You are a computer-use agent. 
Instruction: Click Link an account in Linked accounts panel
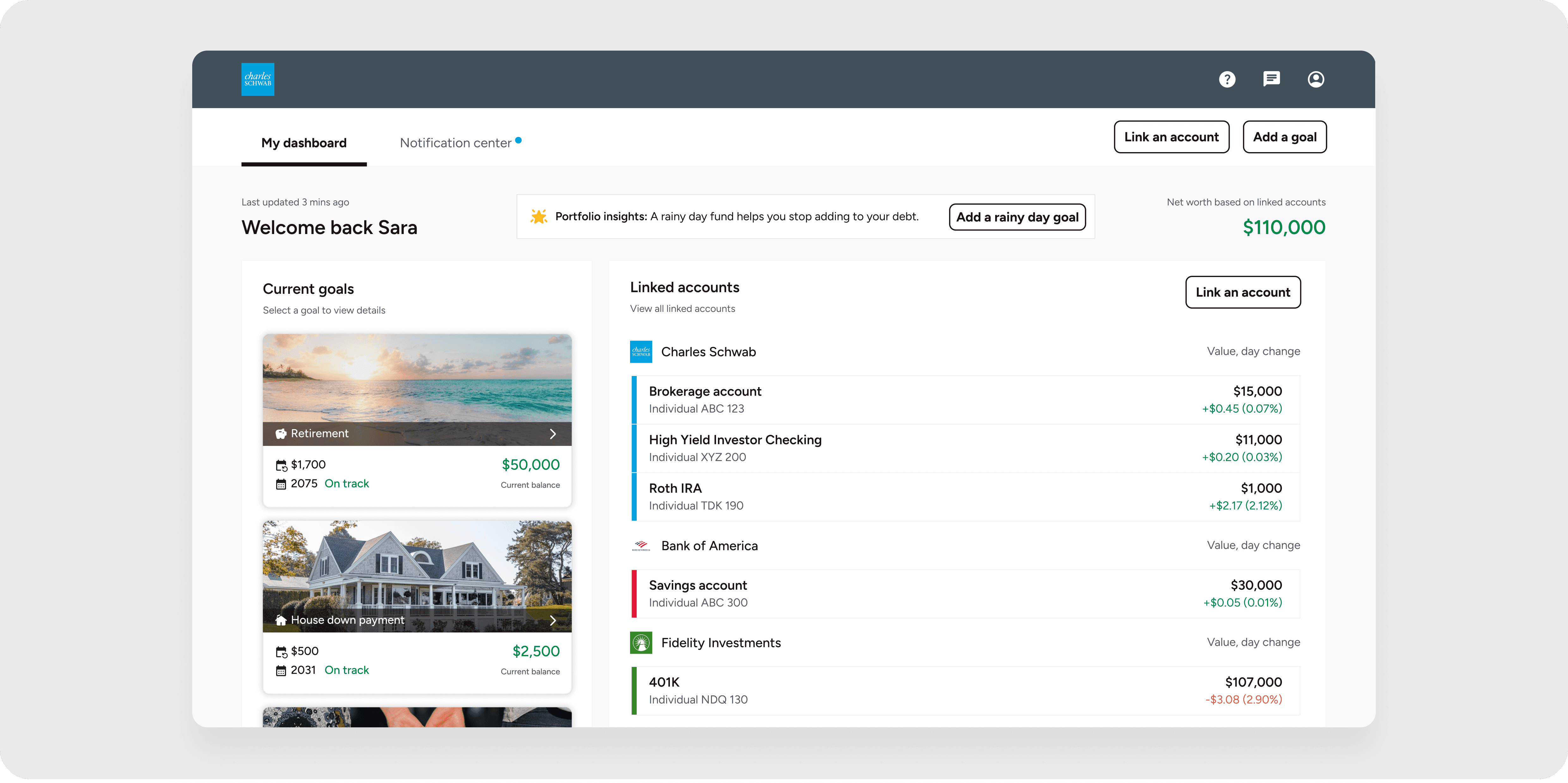tap(1242, 292)
